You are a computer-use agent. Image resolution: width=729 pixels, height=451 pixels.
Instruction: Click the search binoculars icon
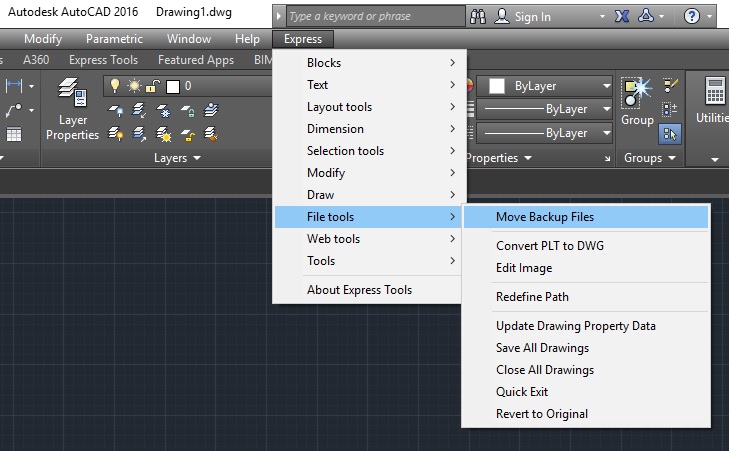[477, 16]
